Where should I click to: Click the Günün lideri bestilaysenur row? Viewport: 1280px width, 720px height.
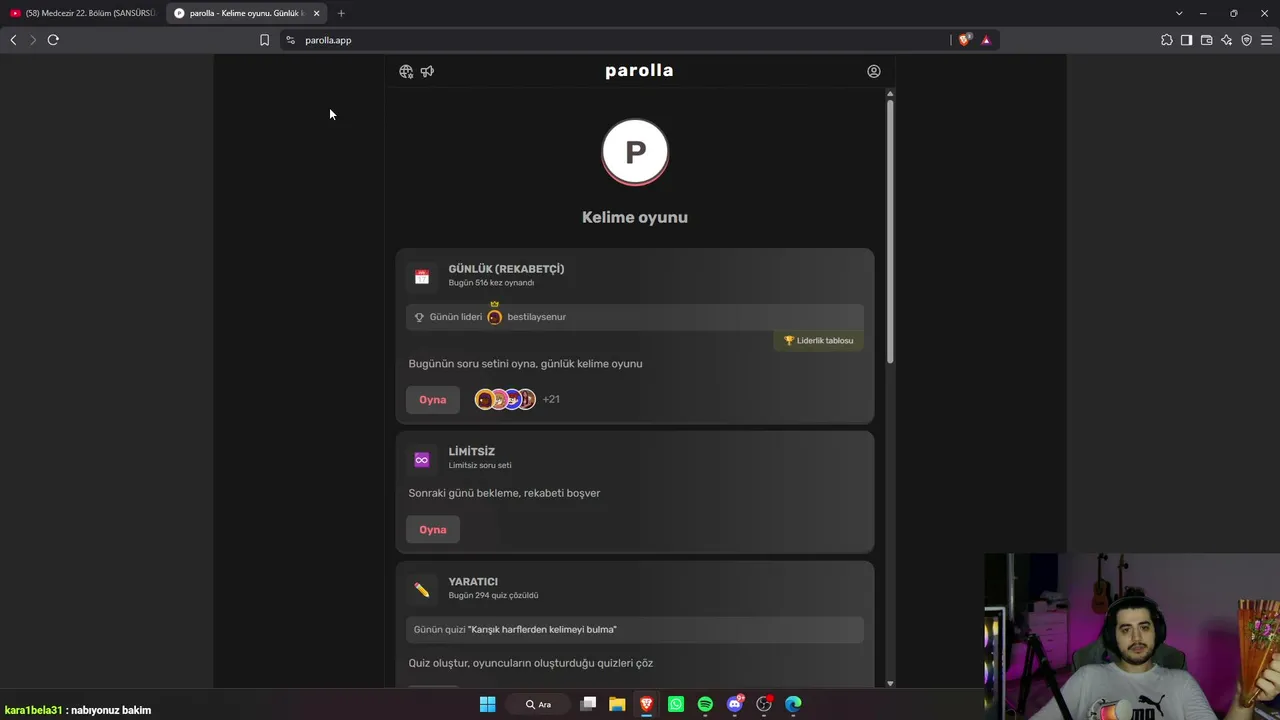pos(635,316)
